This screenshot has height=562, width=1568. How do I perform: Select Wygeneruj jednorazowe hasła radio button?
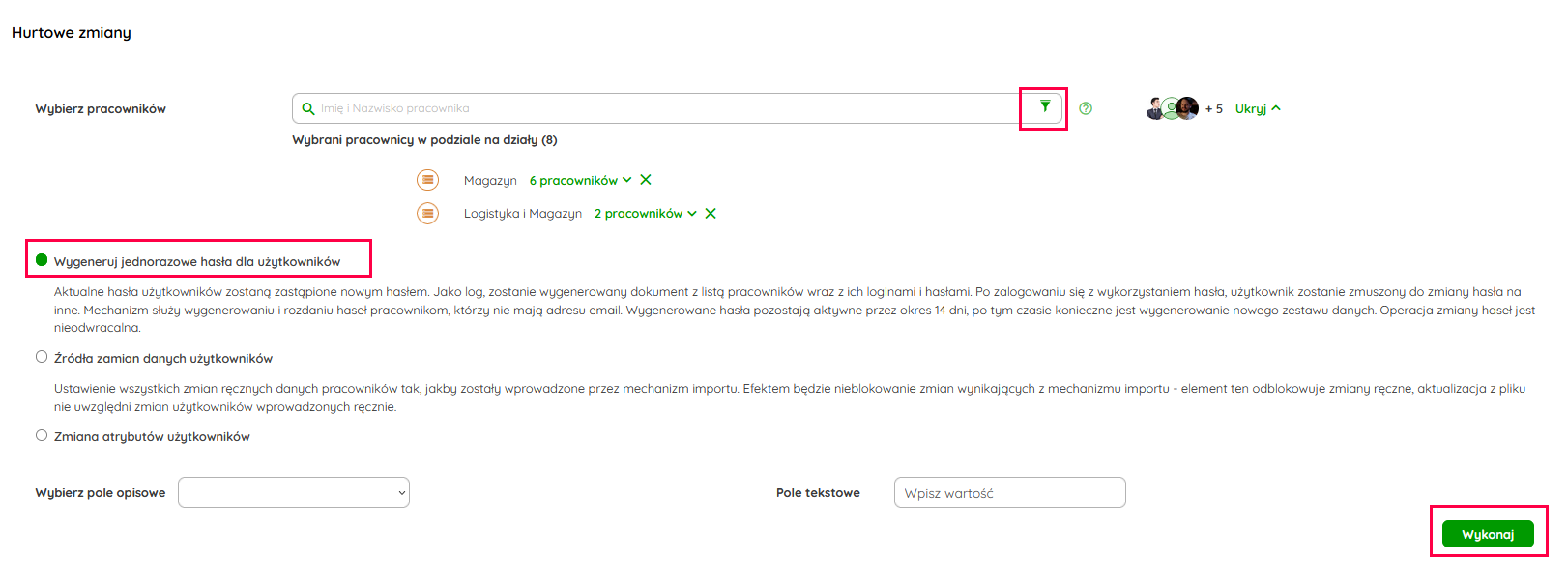42,260
